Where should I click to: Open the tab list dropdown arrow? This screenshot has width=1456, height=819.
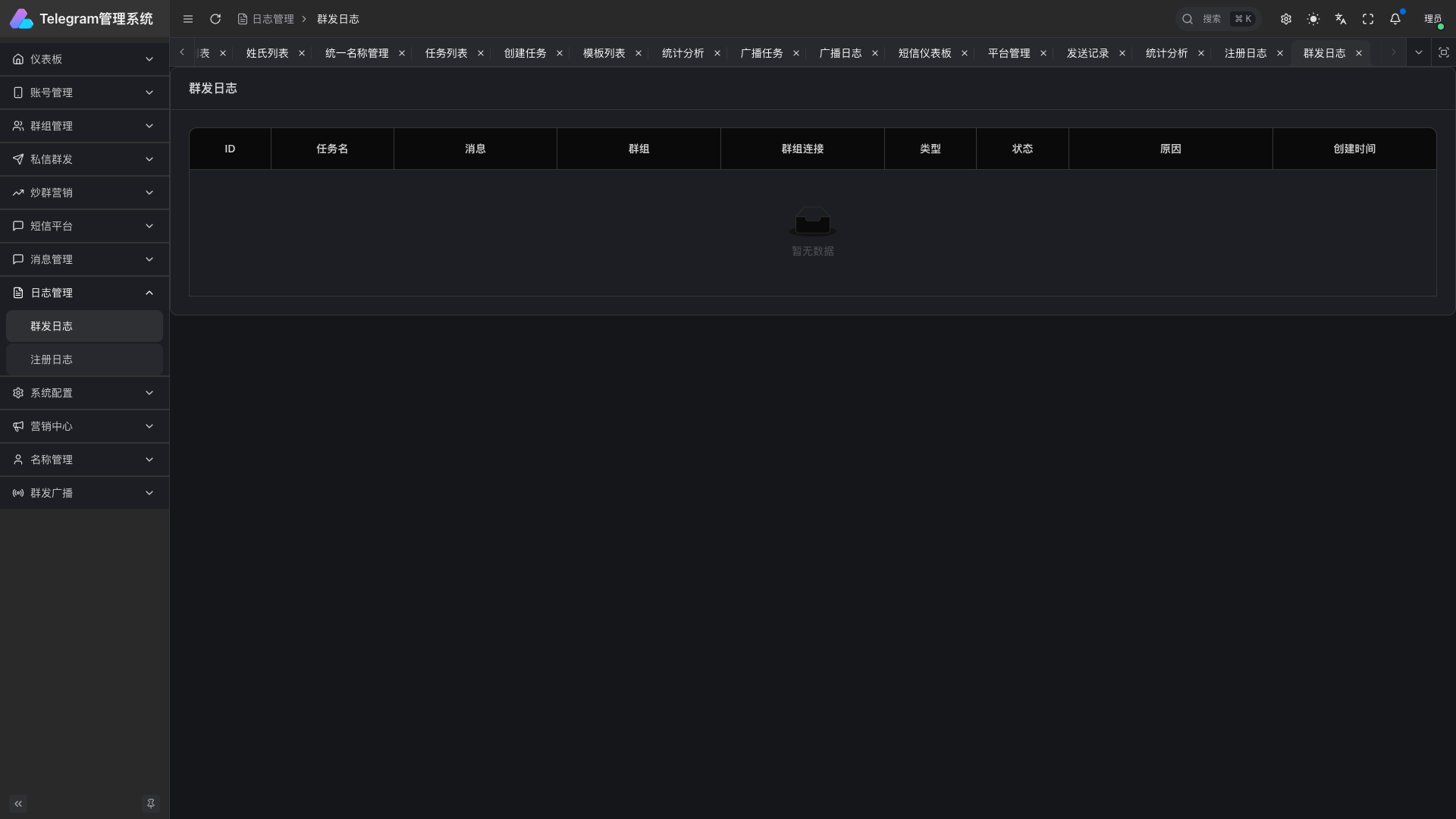tap(1419, 52)
